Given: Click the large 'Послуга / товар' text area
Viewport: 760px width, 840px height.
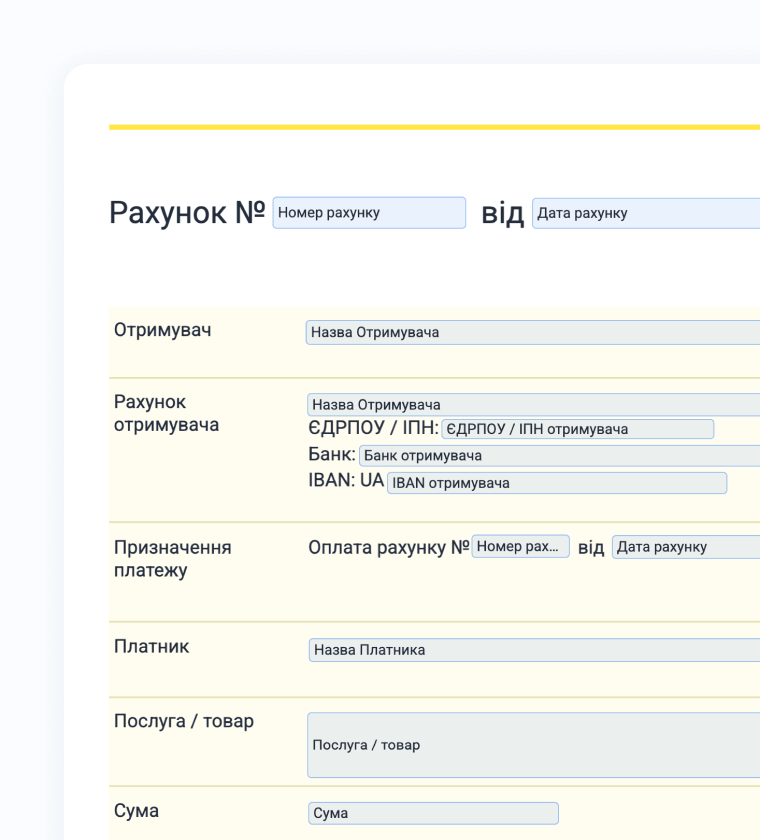Looking at the screenshot, I should pos(533,745).
